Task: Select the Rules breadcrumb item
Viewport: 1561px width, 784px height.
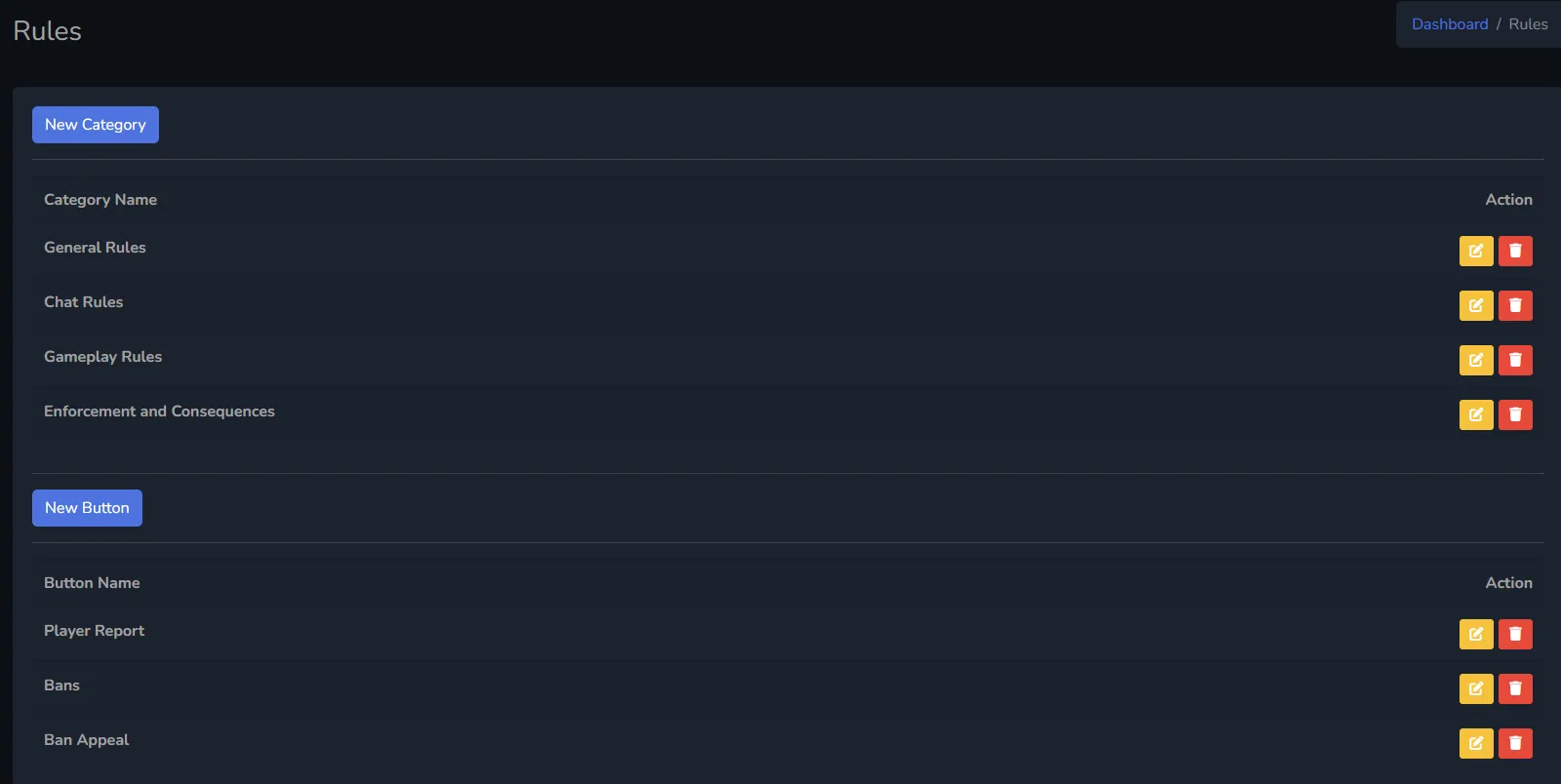Action: click(x=1528, y=24)
